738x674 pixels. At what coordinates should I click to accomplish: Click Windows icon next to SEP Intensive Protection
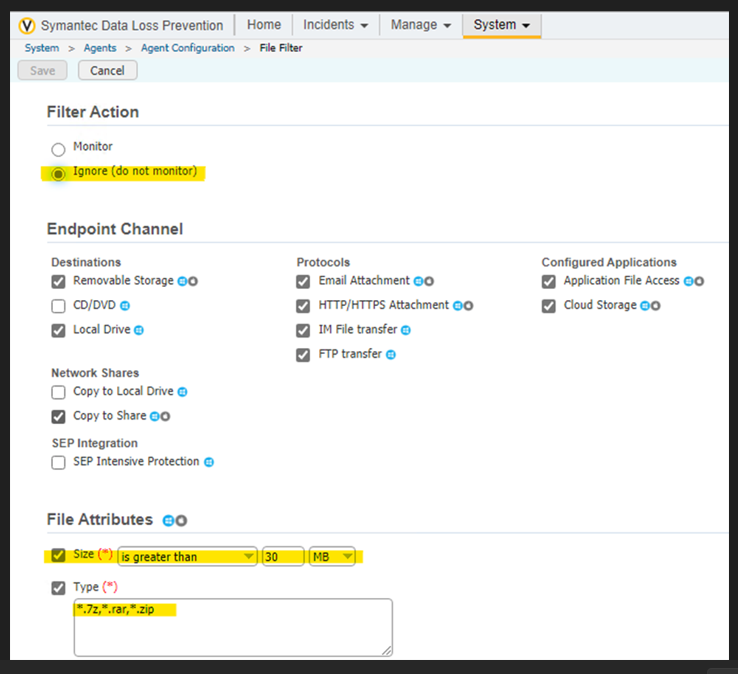coord(209,462)
